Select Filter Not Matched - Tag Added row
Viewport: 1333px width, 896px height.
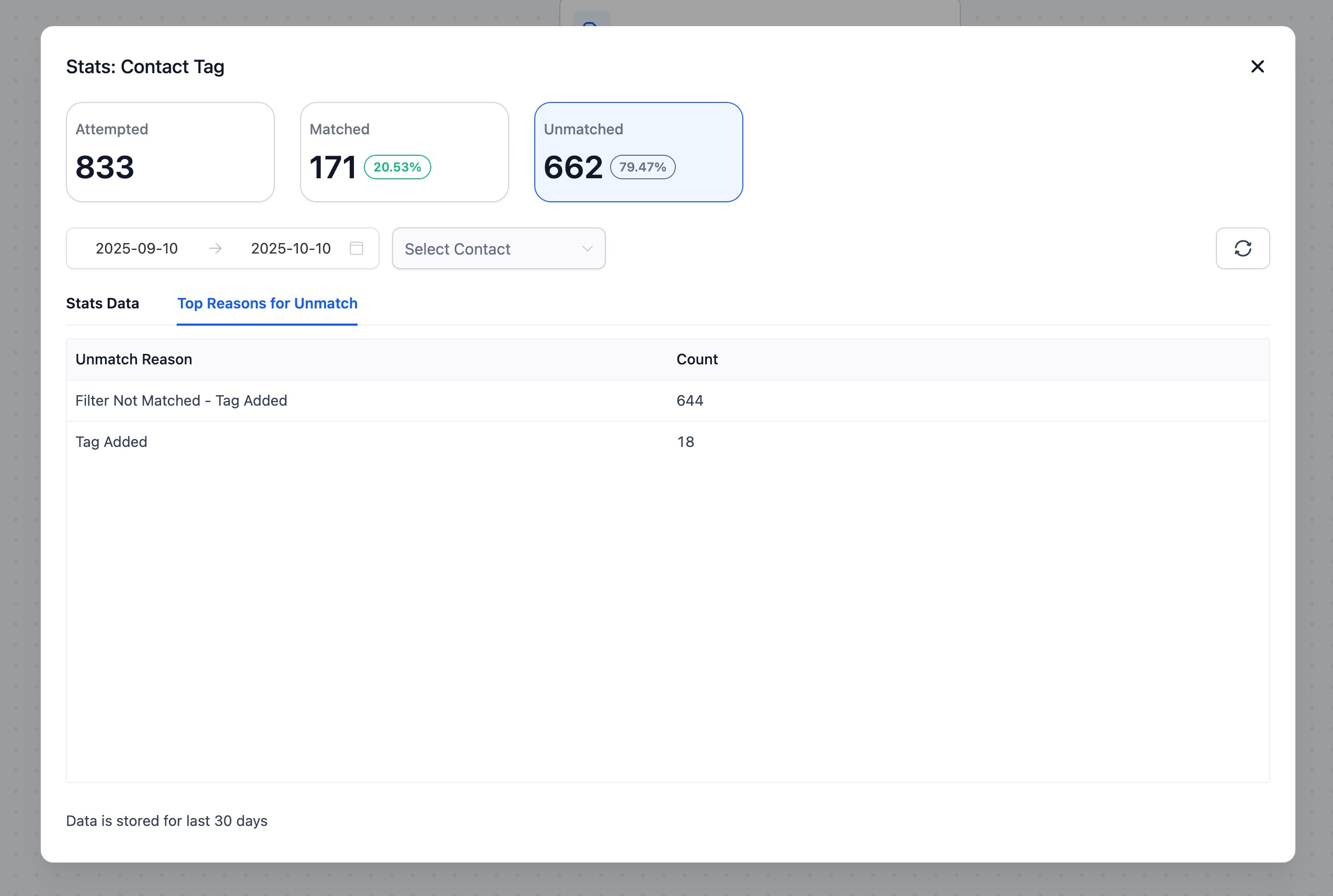(x=181, y=400)
